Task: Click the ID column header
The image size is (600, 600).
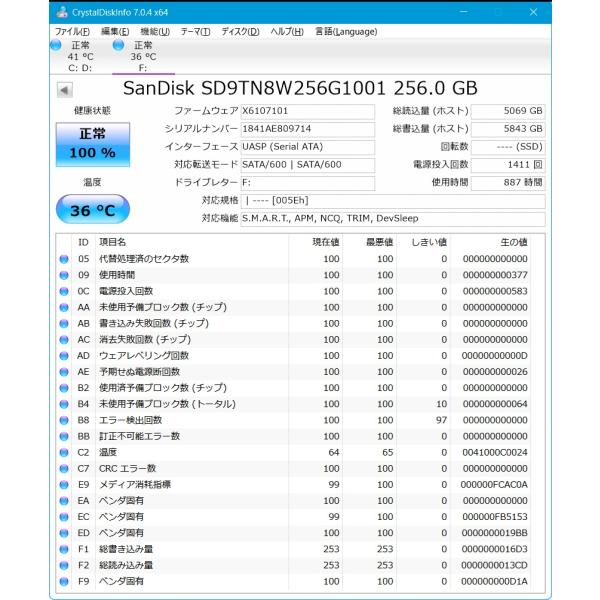Action: (x=83, y=242)
